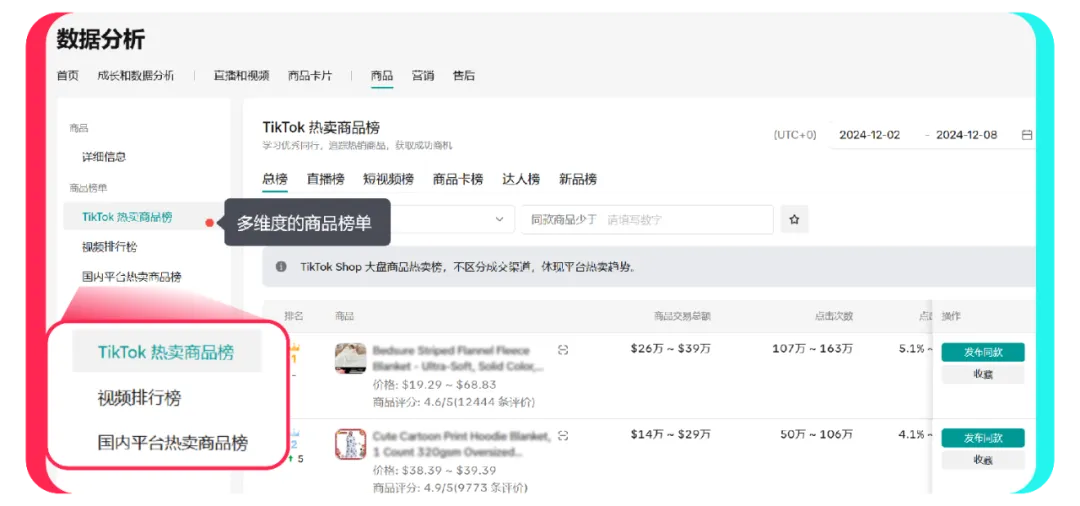Open the Cute Cartoon Hoodie Blanket thumbnail
Viewport: 1080px width, 506px height.
click(351, 444)
